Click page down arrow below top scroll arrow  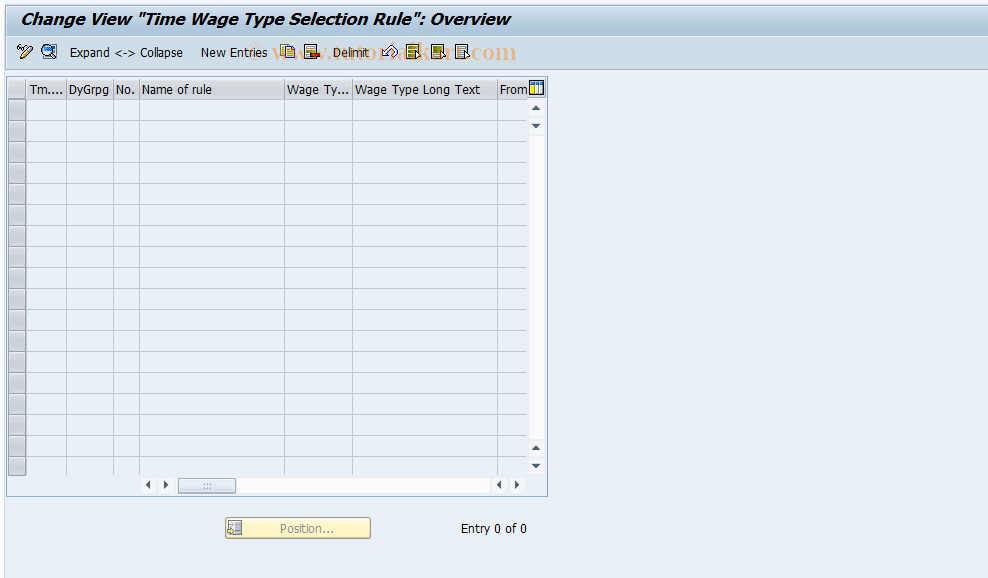click(x=536, y=126)
